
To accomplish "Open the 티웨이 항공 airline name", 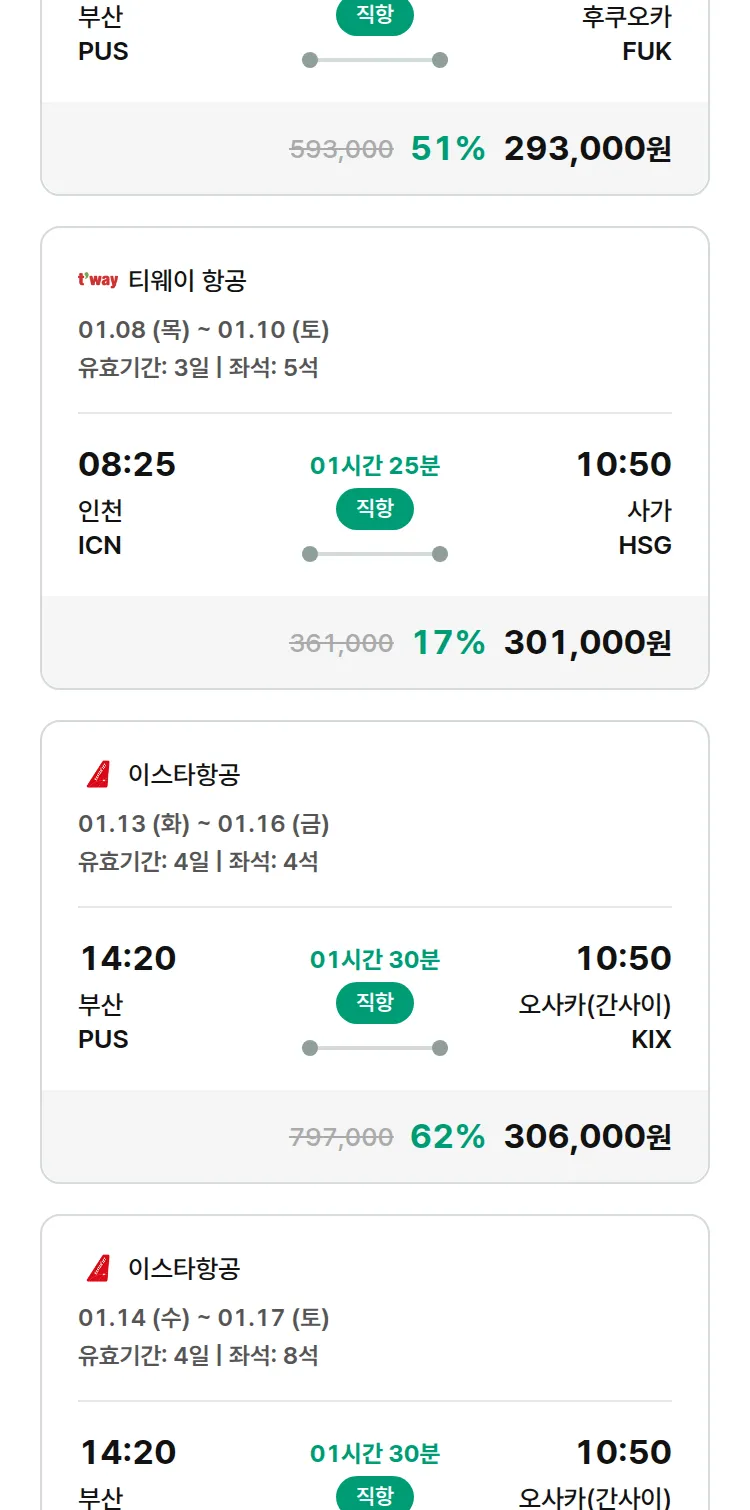I will [x=187, y=281].
